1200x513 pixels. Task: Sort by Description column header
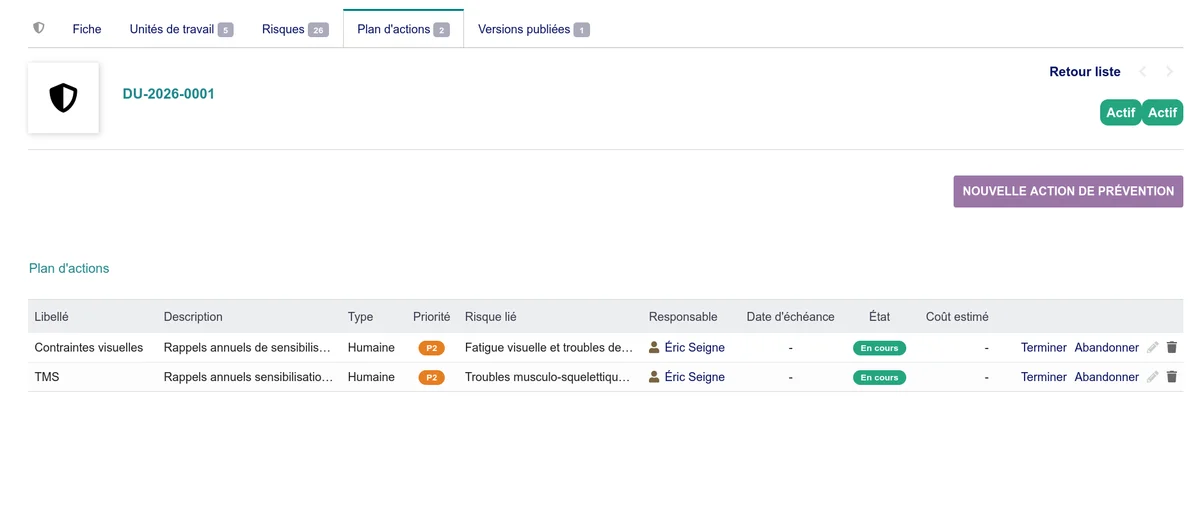pyautogui.click(x=193, y=317)
